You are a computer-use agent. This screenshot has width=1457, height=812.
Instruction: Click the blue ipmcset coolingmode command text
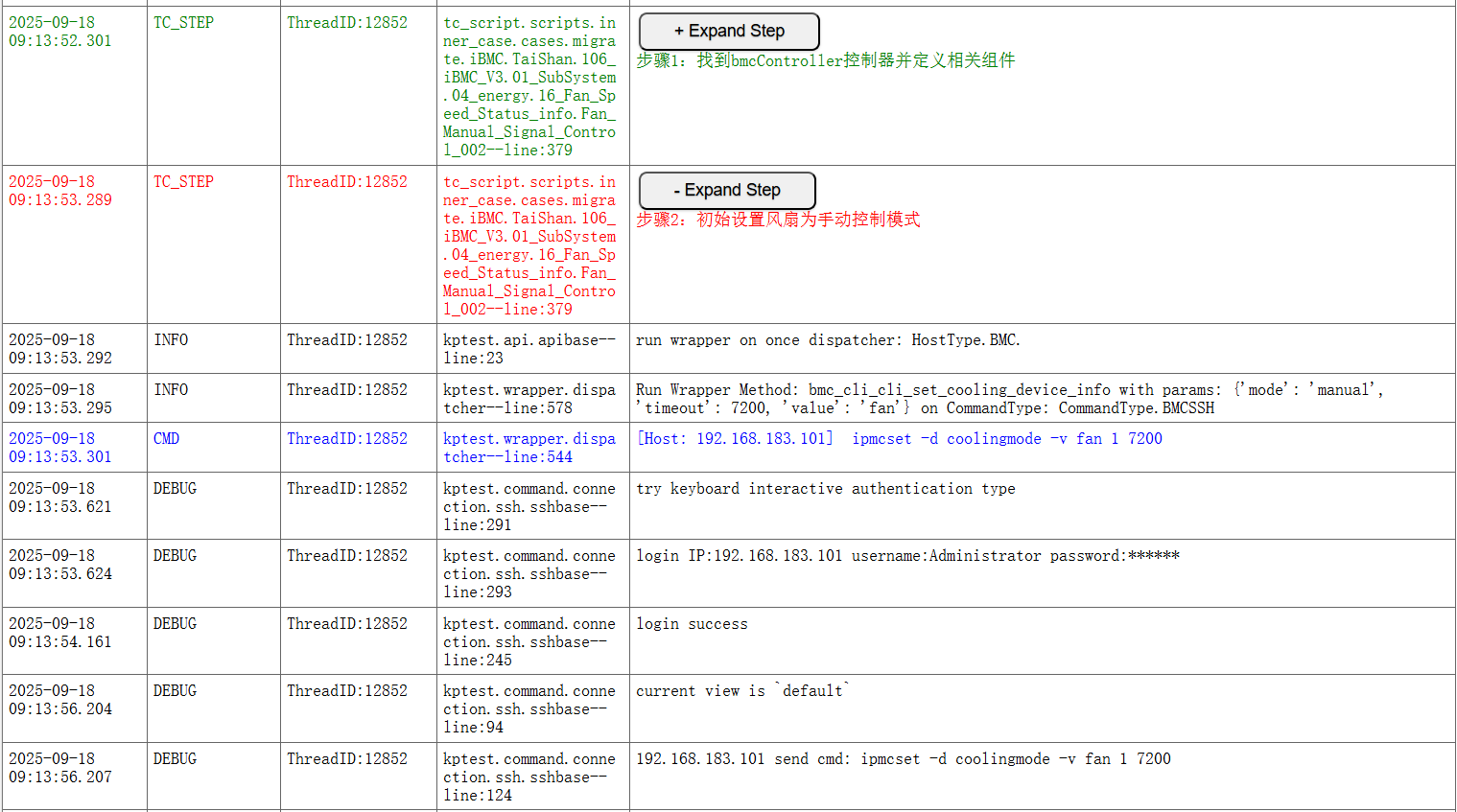(x=1006, y=439)
